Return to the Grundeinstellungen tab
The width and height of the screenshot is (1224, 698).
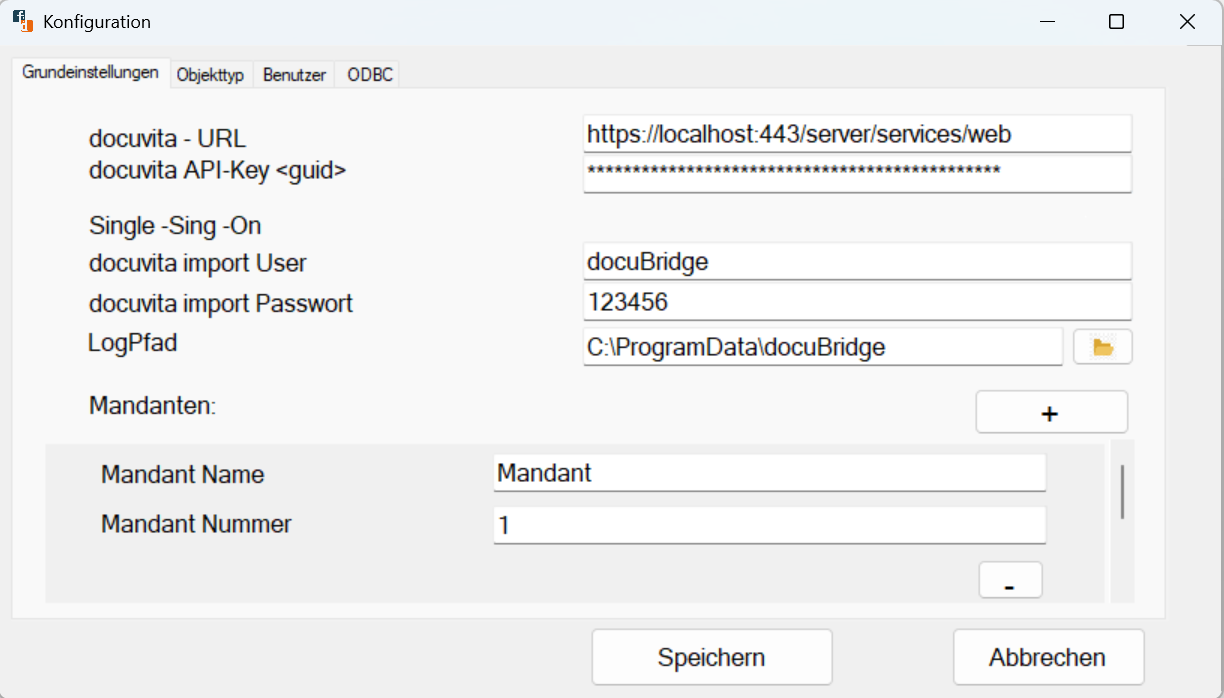(x=90, y=73)
